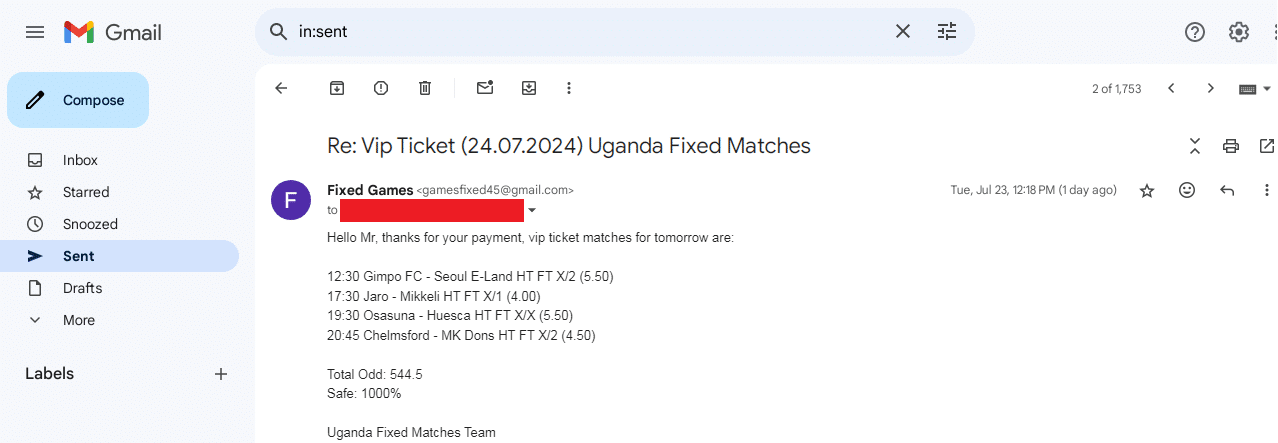Click the Snooze toolbar icon
Image resolution: width=1278 pixels, height=443 pixels.
529,88
